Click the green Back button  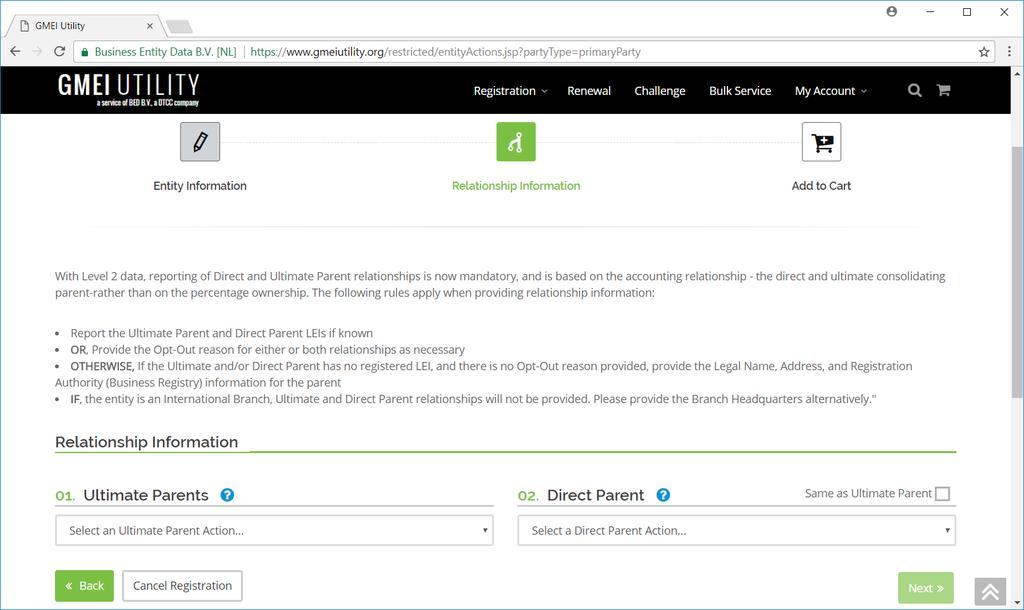click(84, 586)
